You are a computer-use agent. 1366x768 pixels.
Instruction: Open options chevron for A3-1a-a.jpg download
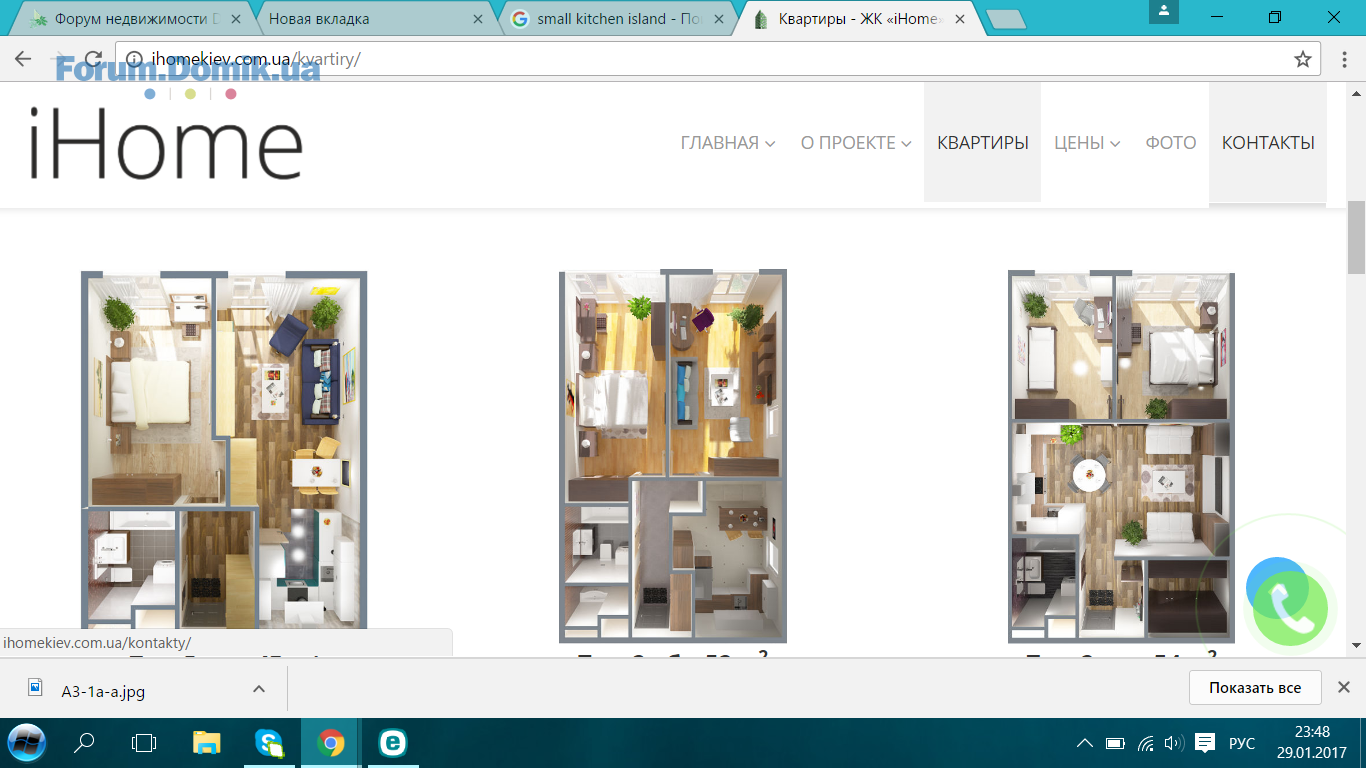[258, 689]
